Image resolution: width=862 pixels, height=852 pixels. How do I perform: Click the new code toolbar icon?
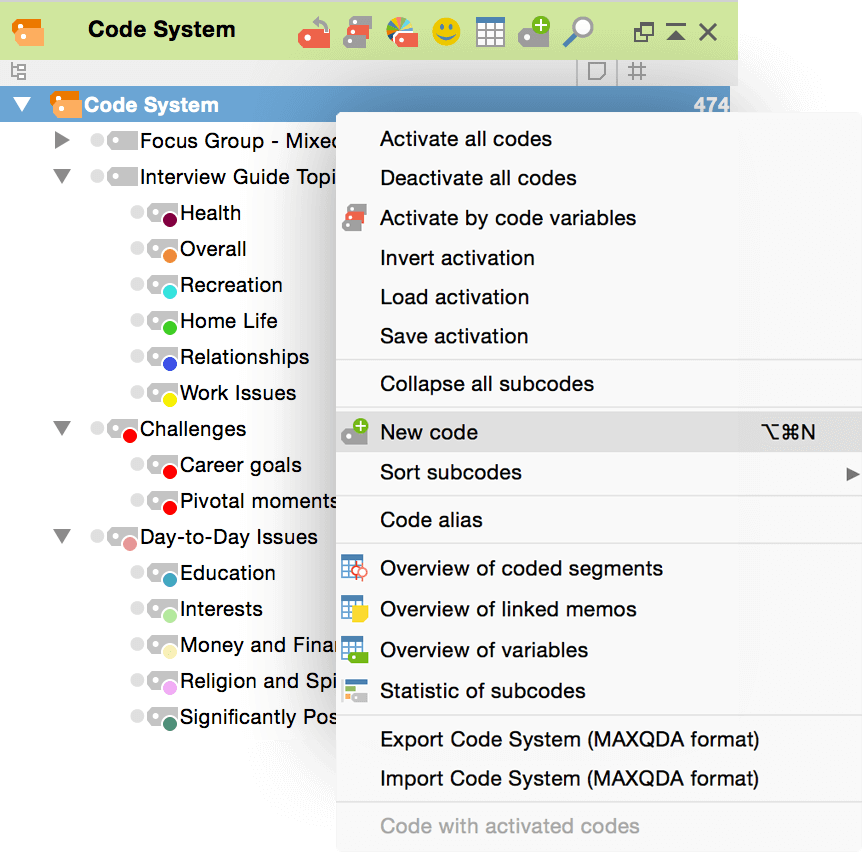click(x=534, y=32)
